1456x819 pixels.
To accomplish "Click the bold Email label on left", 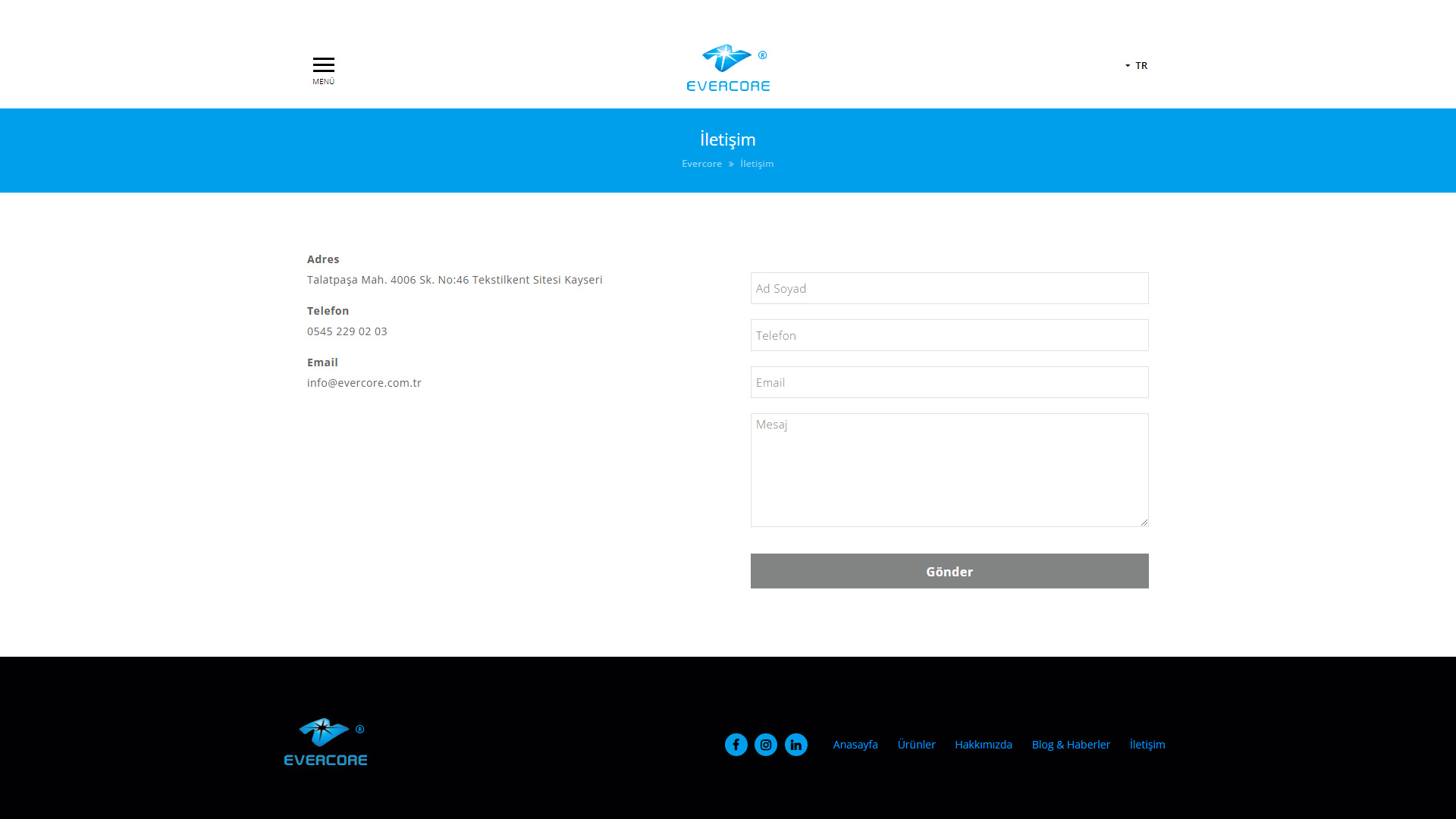I will [322, 362].
